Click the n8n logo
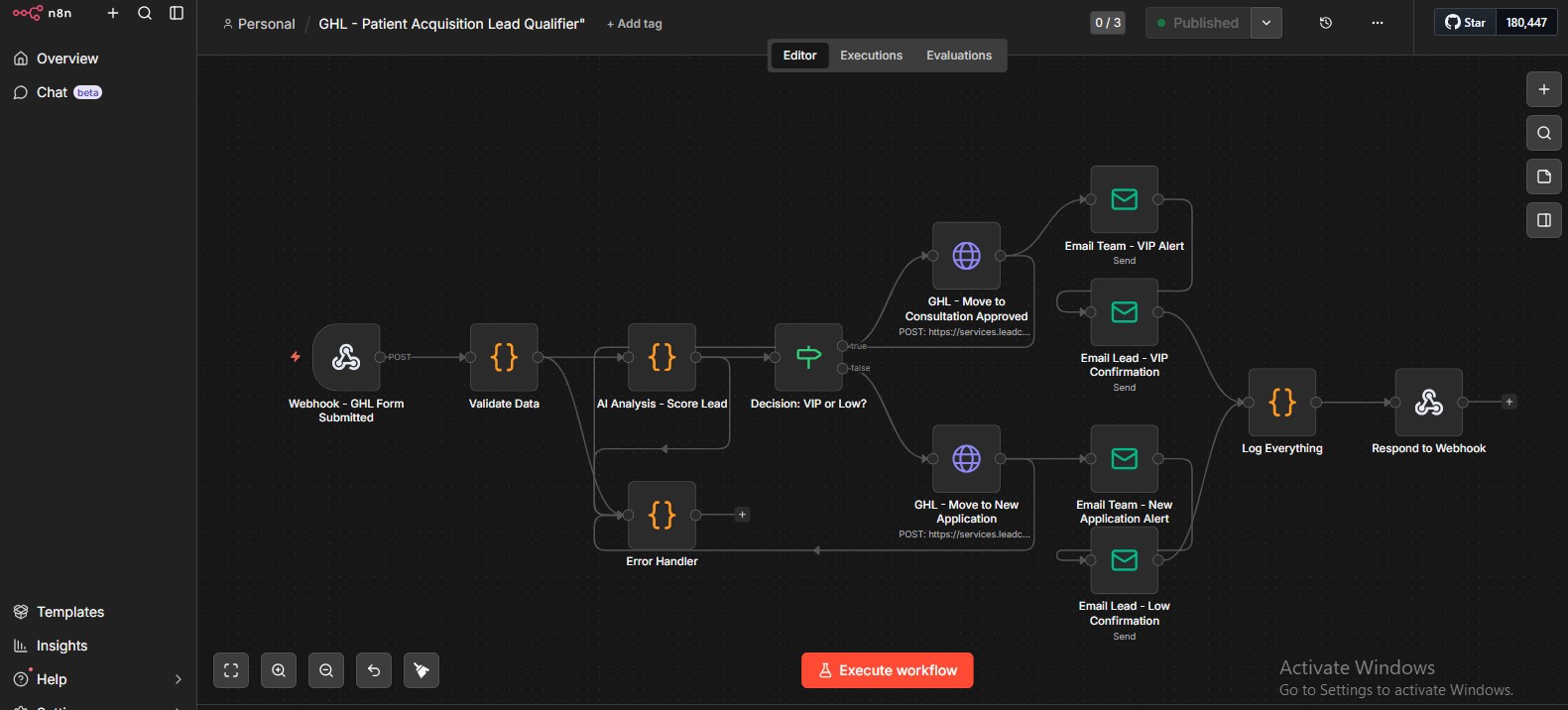Screen dimensions: 1568x710 pyautogui.click(x=42, y=13)
